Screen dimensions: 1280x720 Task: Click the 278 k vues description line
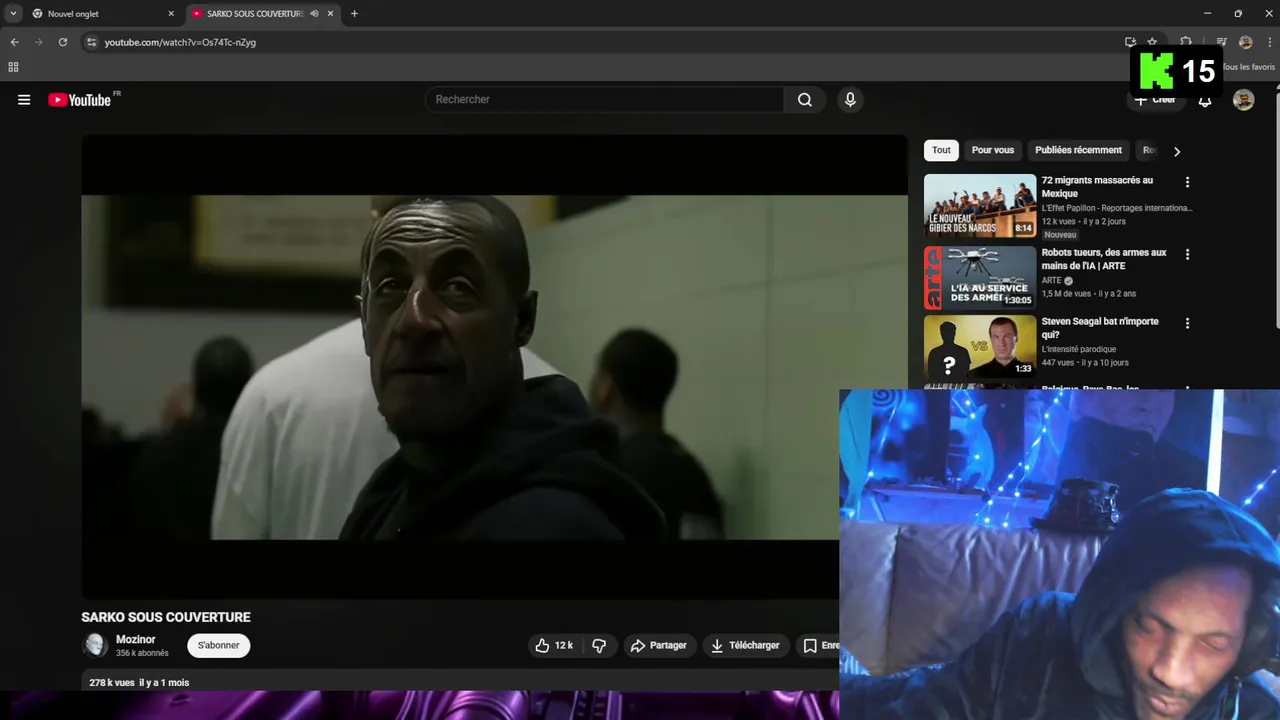coord(139,683)
